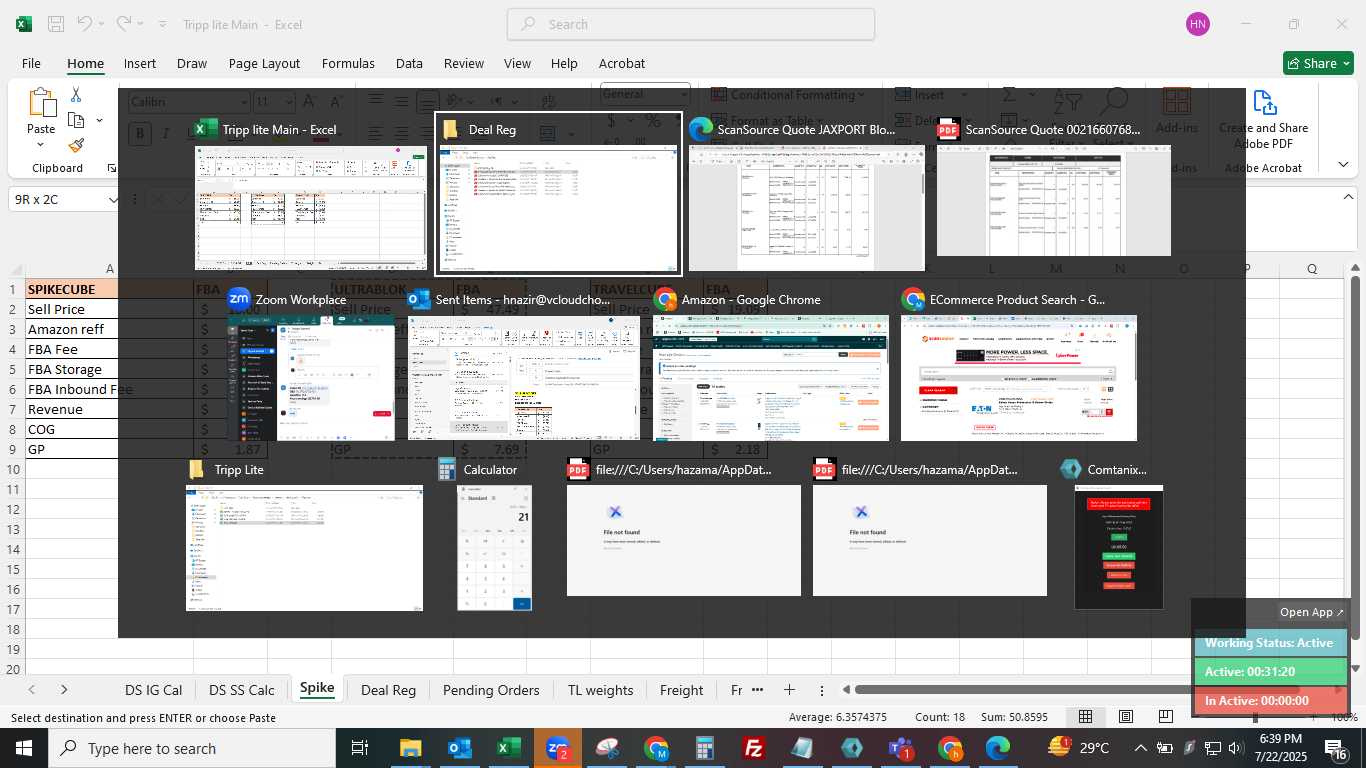Show hidden system tray icons
The width and height of the screenshot is (1366, 768).
[x=1140, y=748]
